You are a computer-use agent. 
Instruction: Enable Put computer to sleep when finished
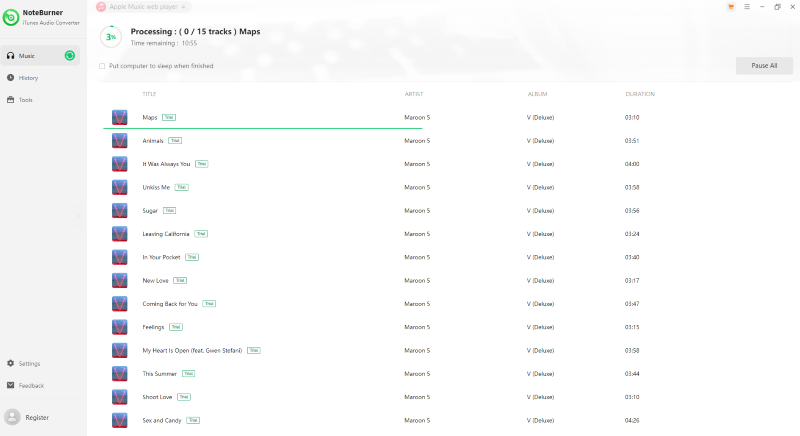click(x=102, y=66)
